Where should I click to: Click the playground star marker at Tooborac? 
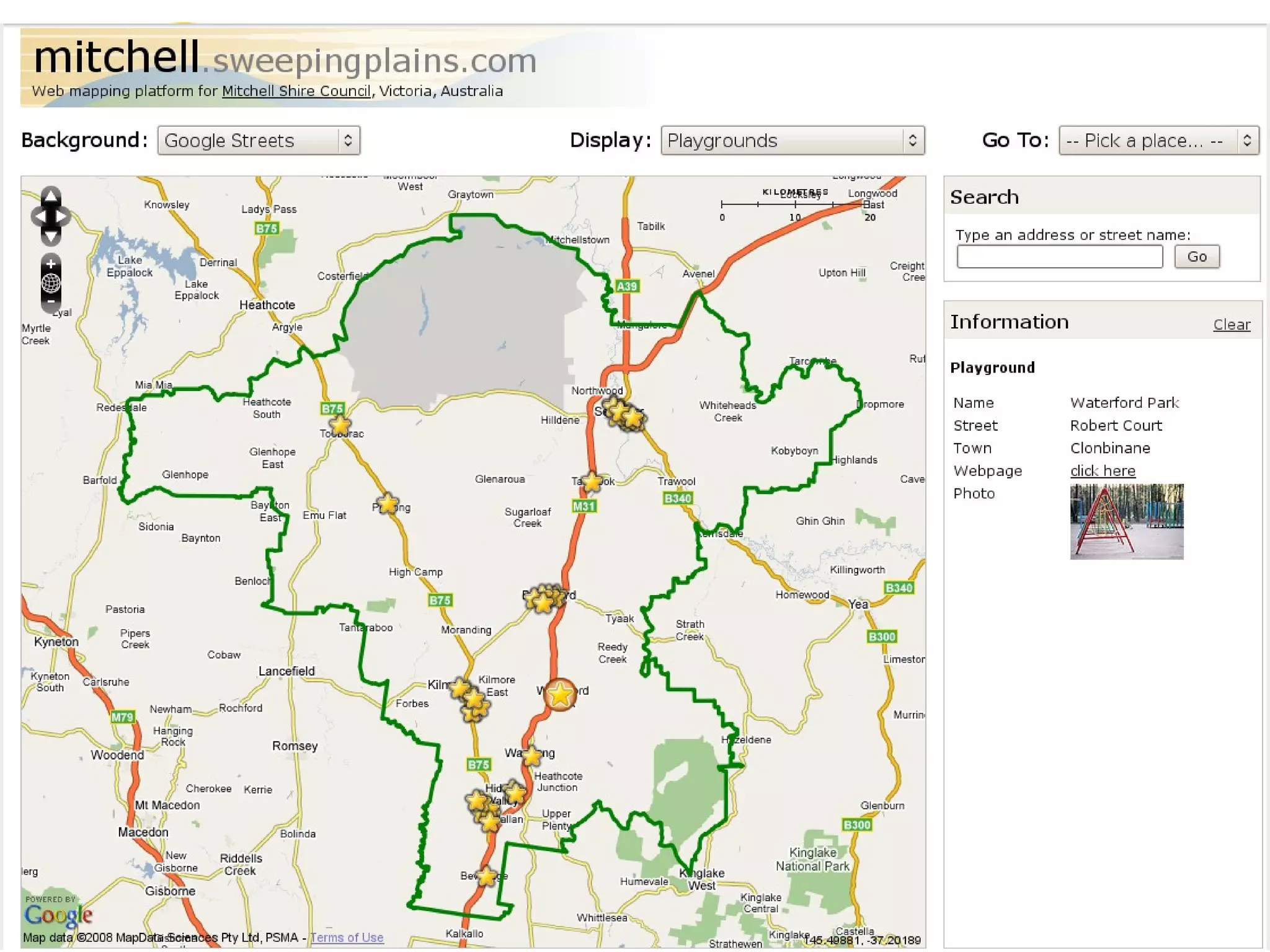[x=340, y=425]
